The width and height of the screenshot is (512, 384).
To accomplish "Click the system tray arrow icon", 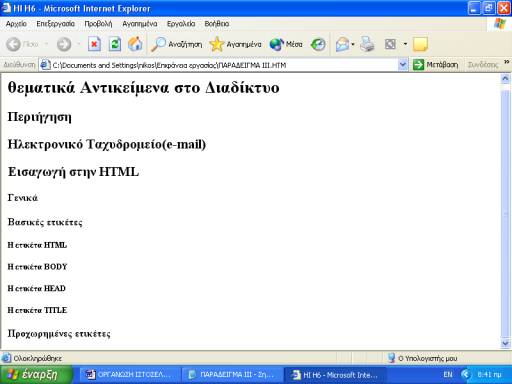I will point(466,374).
